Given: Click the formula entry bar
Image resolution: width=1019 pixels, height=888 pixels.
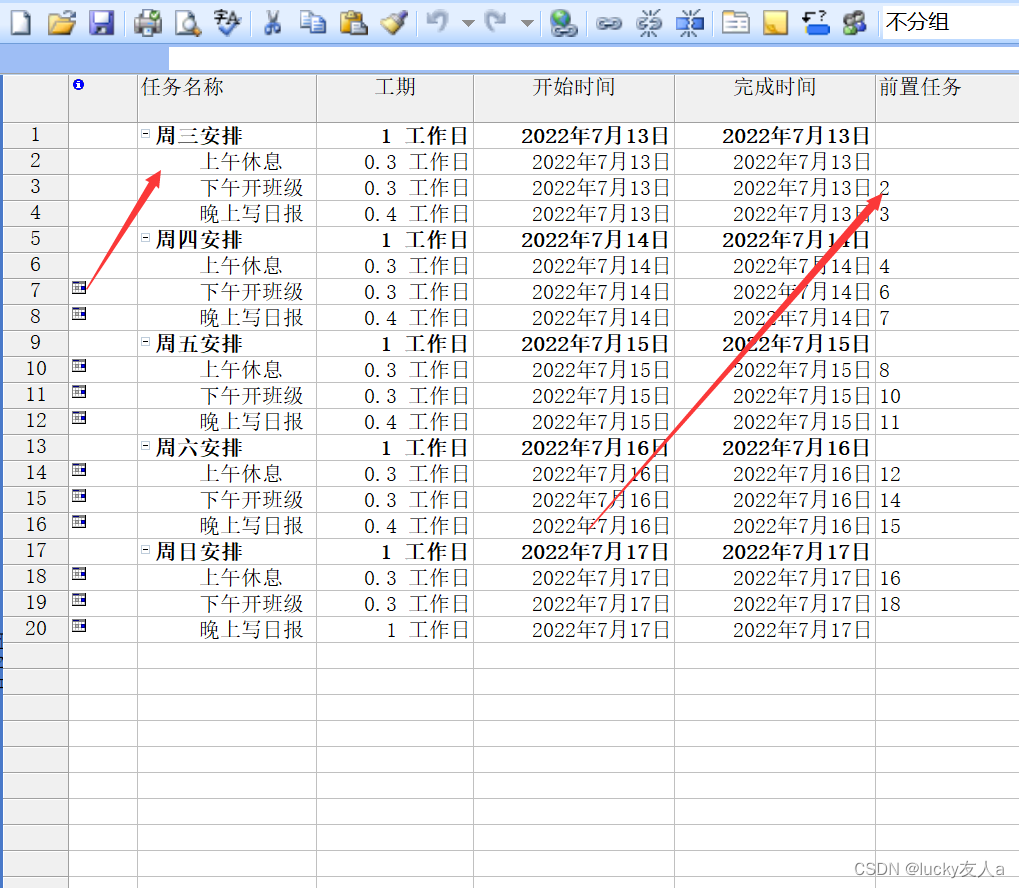Looking at the screenshot, I should 593,59.
